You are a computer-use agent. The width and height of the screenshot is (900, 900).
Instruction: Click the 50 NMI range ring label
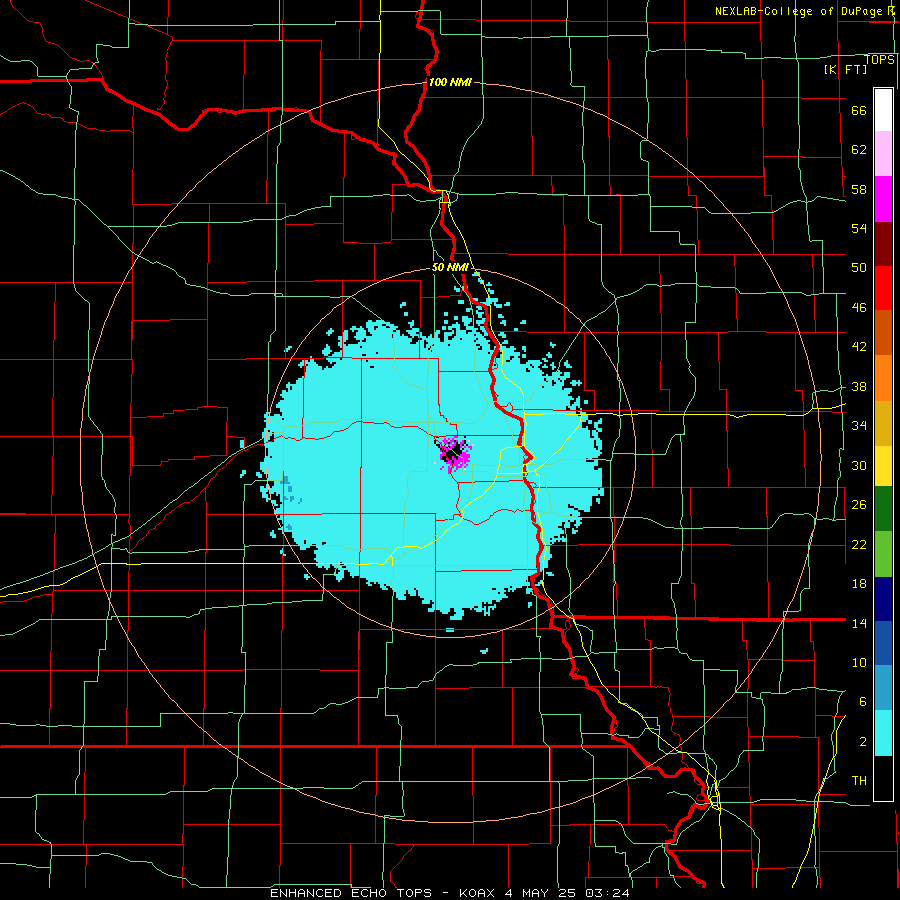click(451, 267)
